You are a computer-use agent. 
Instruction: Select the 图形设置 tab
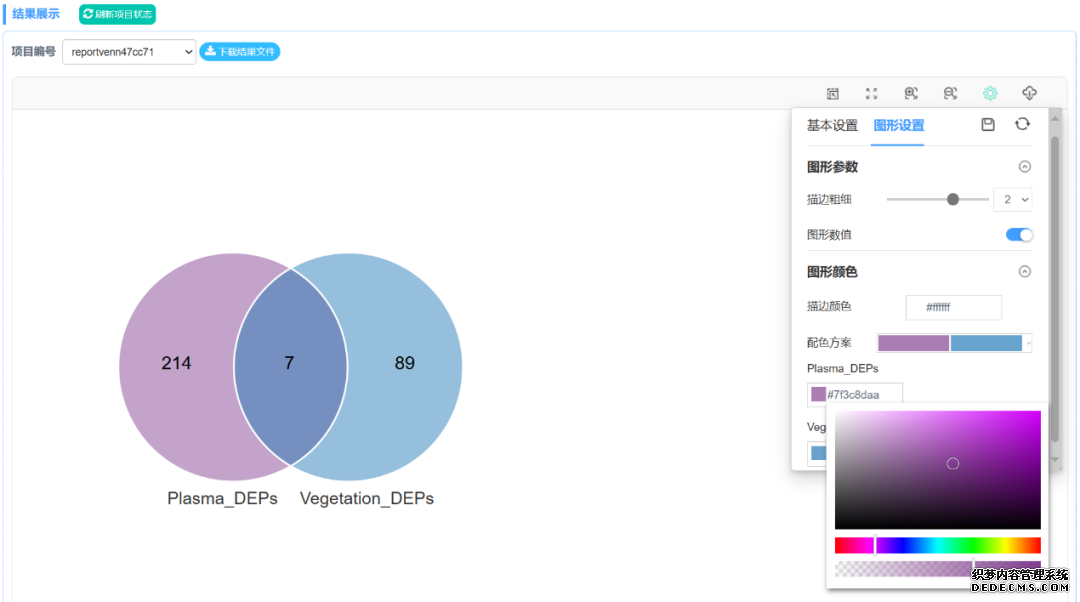coord(898,126)
